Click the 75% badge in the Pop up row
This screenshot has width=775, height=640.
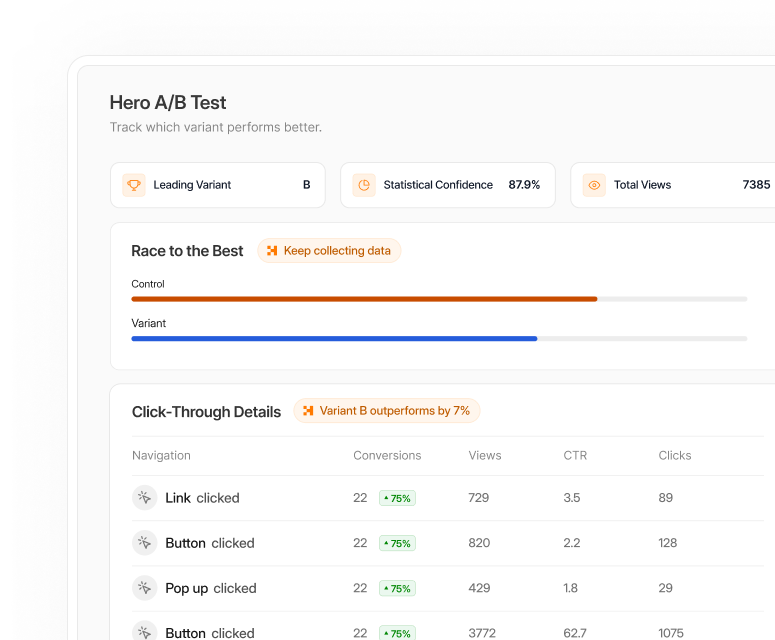click(x=397, y=588)
